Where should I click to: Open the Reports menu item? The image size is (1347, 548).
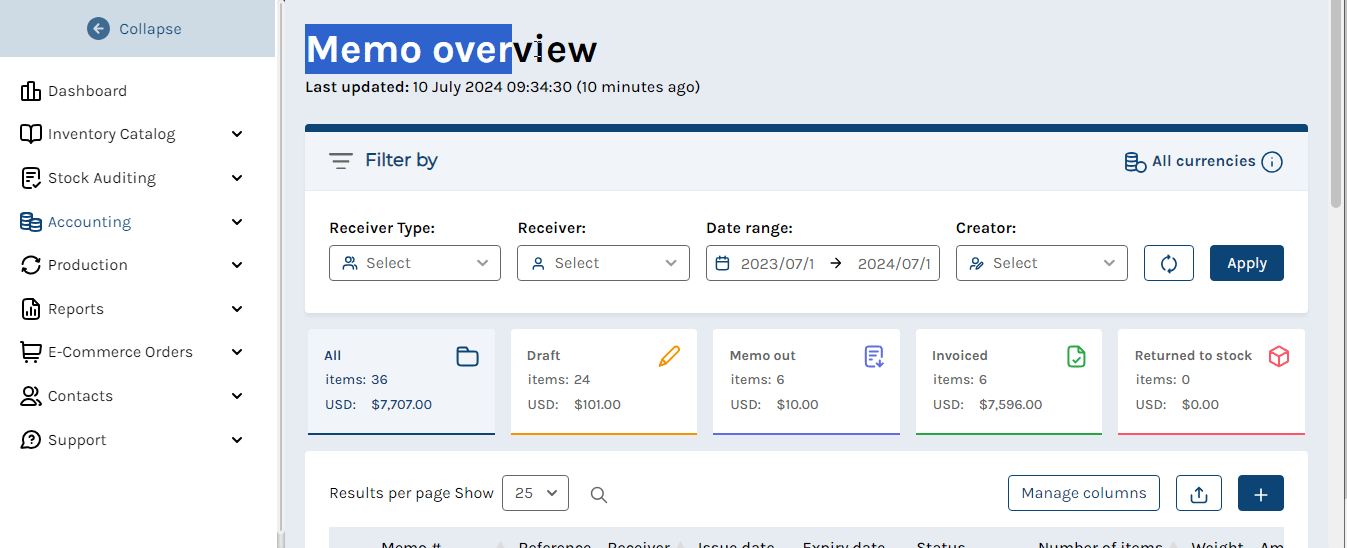[x=76, y=309]
